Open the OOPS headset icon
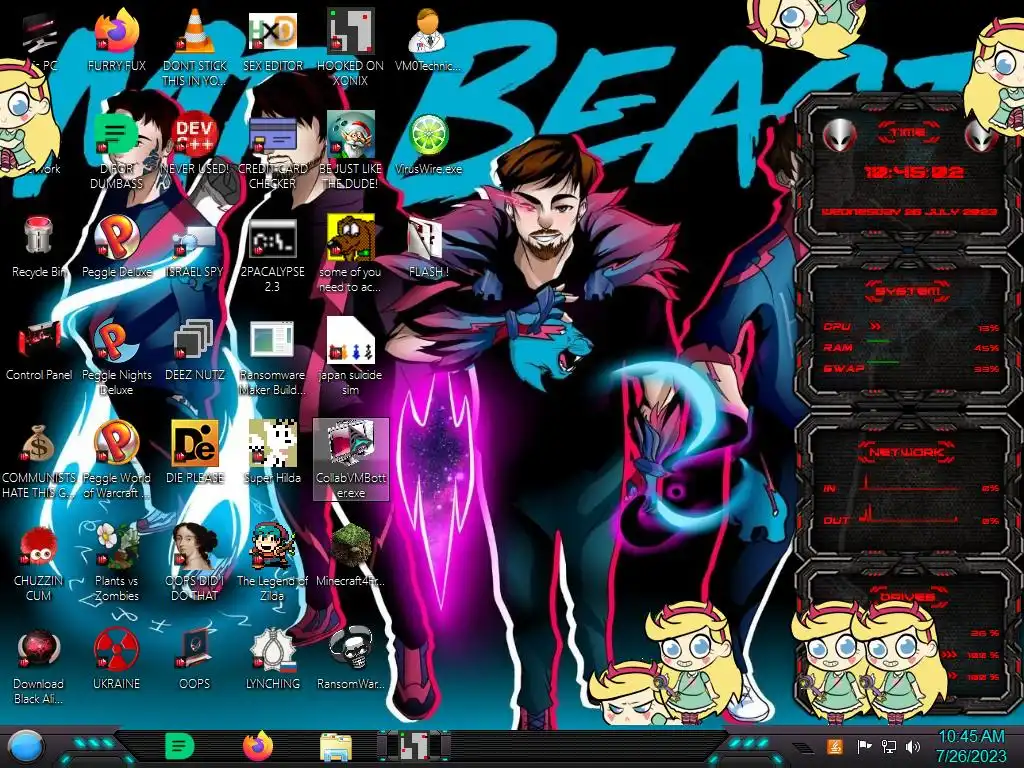 click(x=195, y=660)
